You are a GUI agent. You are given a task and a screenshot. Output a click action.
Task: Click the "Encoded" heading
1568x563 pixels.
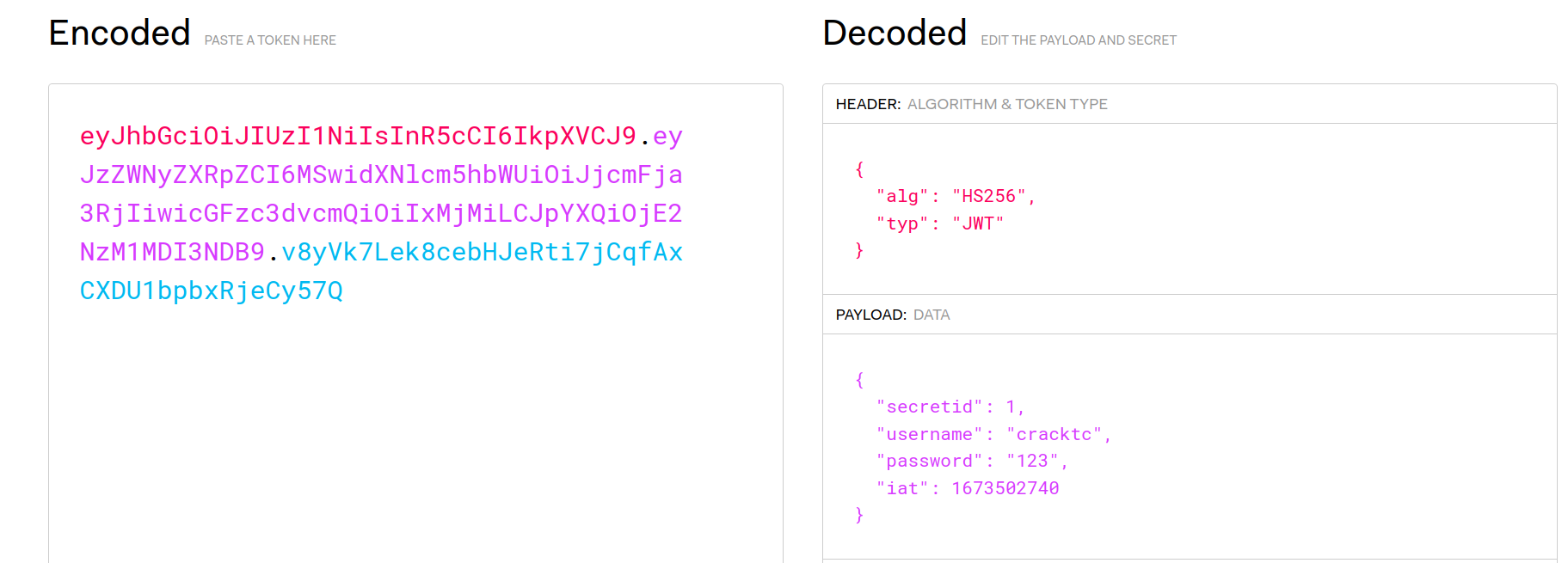120,34
